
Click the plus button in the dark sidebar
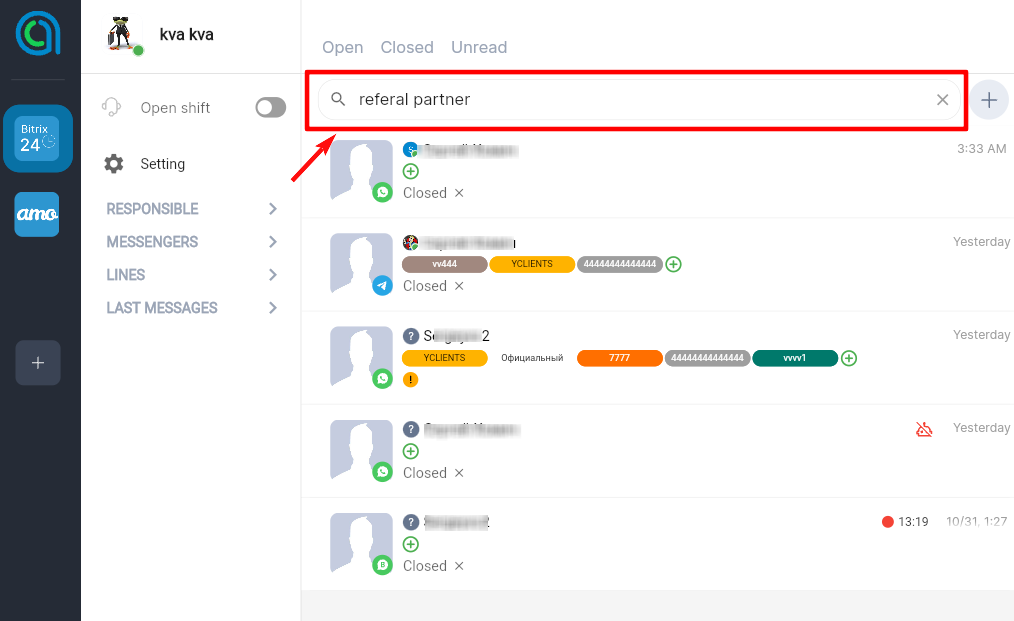point(38,363)
